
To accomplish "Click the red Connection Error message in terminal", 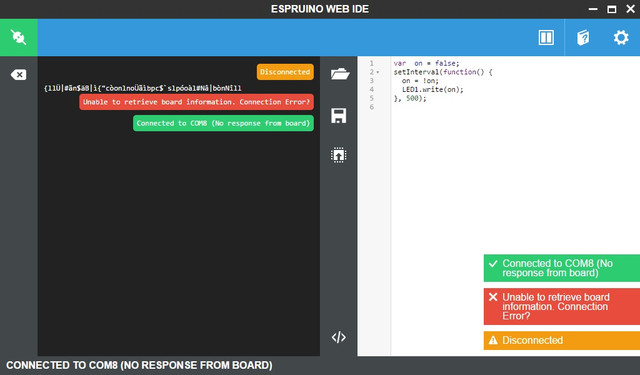I will [196, 102].
